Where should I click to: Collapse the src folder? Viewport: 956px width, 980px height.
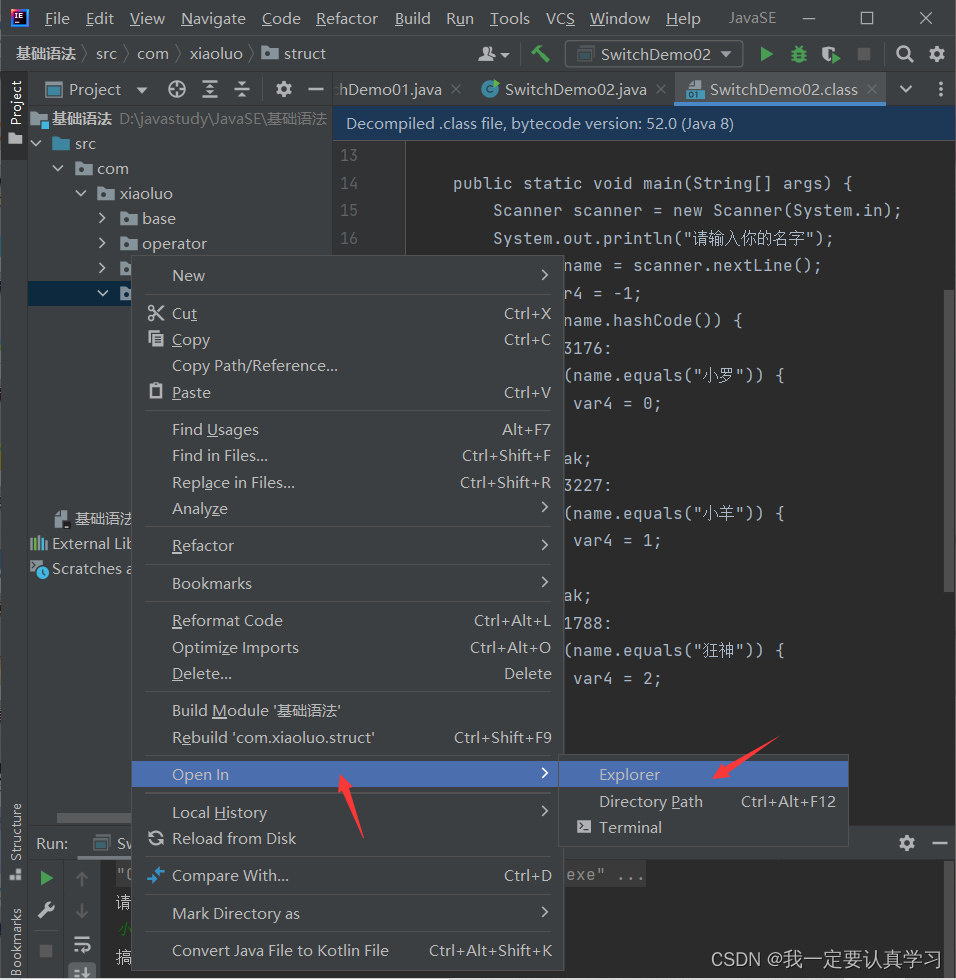point(37,144)
